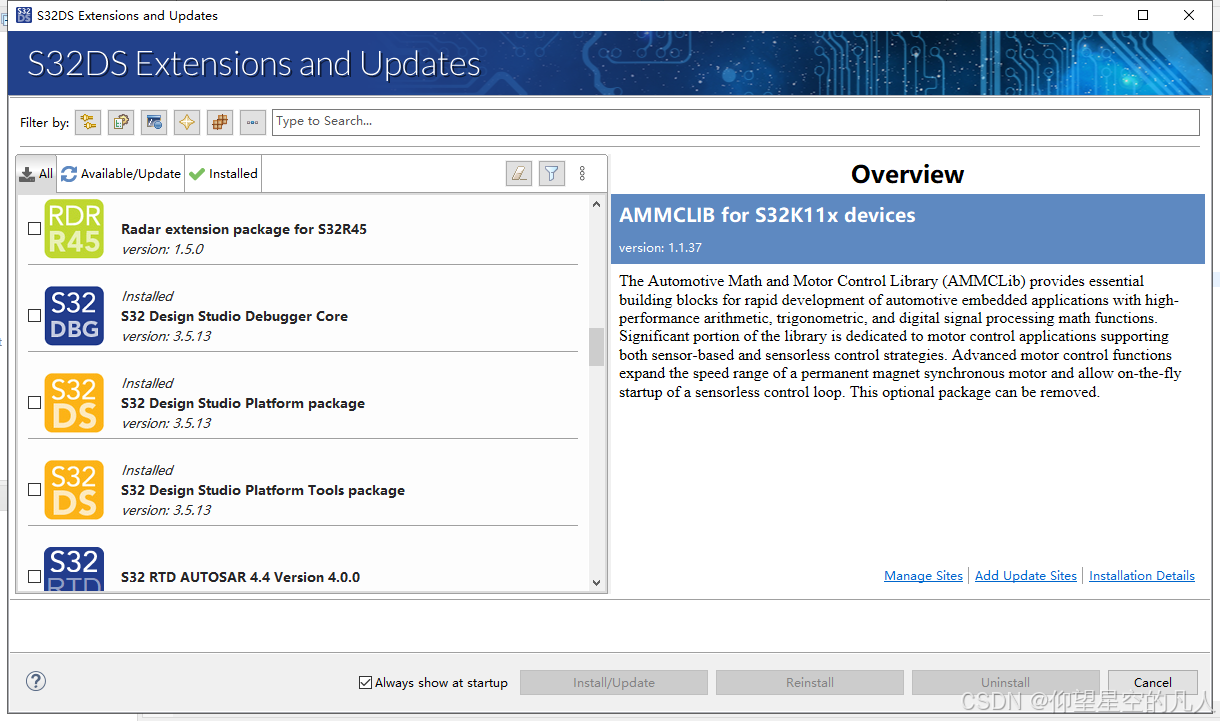Open the Manage Sites link
The image size is (1220, 721).
923,576
